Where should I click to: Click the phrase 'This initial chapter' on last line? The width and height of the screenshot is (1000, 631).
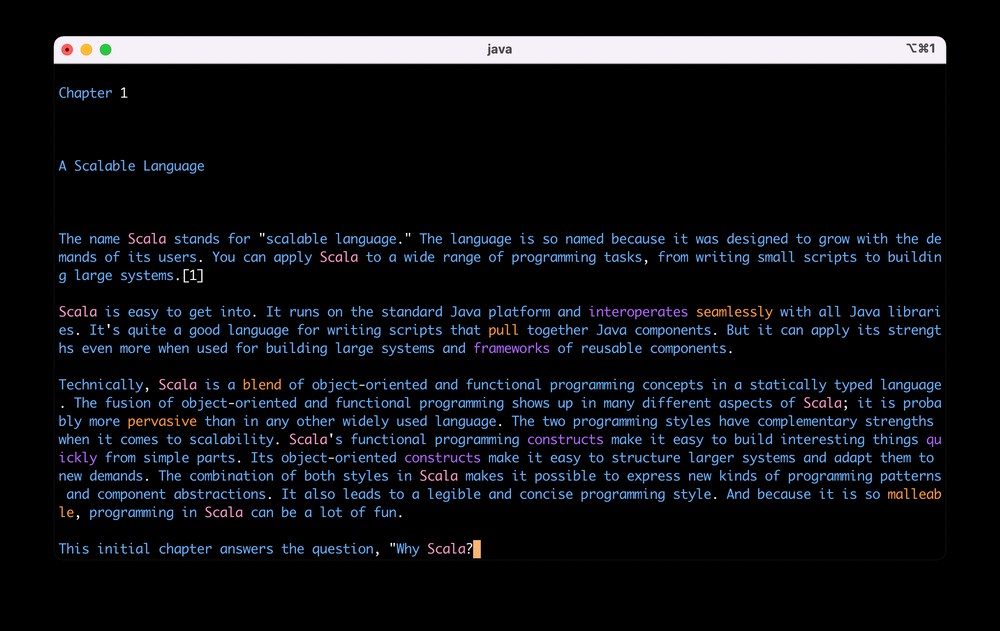tap(135, 549)
